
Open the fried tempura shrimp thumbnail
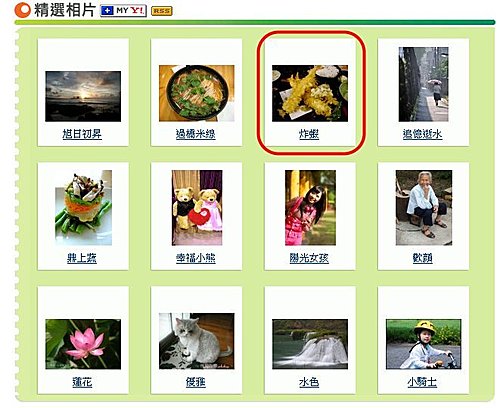(x=310, y=93)
